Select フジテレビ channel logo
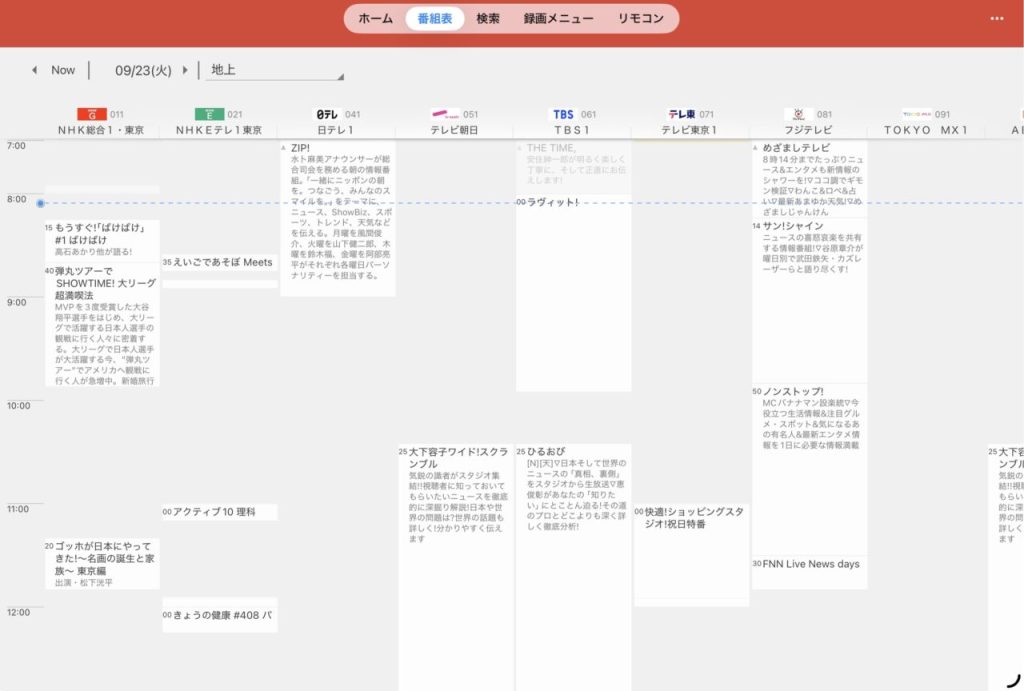1024x691 pixels. point(799,114)
